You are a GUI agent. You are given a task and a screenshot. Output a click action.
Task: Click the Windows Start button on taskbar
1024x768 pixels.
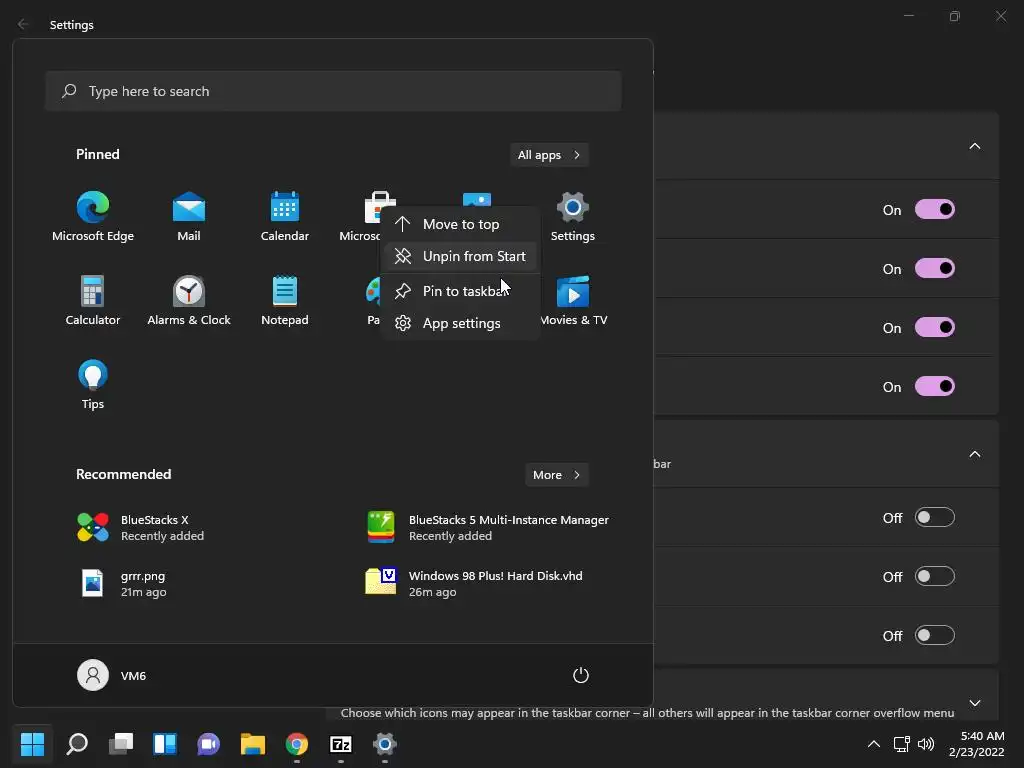tap(32, 744)
